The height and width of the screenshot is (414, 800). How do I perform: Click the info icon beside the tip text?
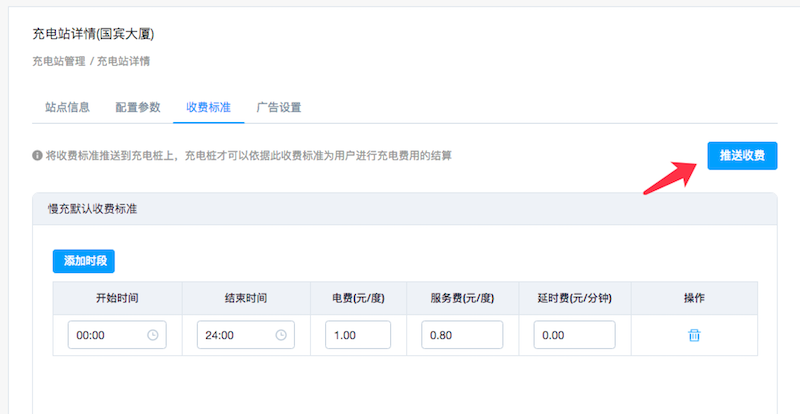(x=37, y=156)
